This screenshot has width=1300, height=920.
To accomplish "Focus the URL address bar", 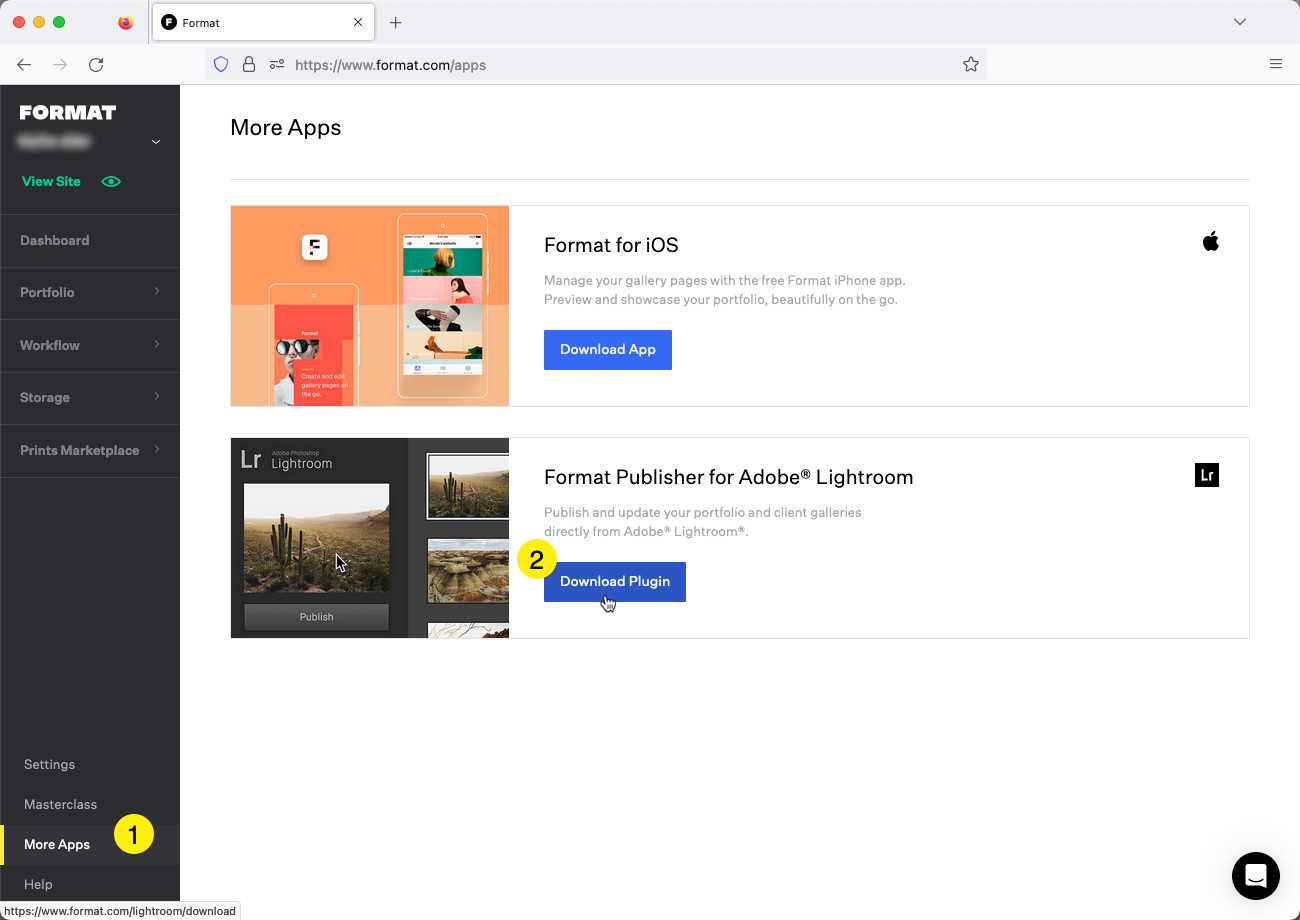I will [x=596, y=64].
